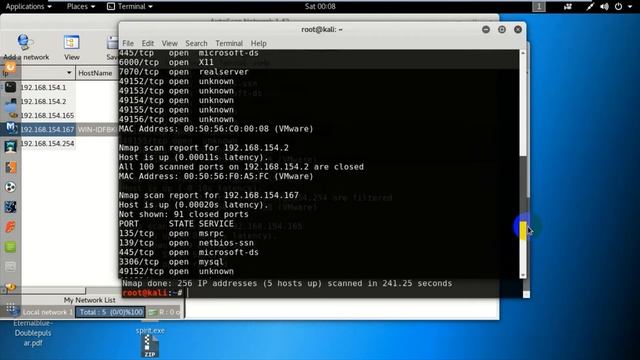Open the terminal Edit menu
This screenshot has height=360, width=640.
pyautogui.click(x=148, y=43)
